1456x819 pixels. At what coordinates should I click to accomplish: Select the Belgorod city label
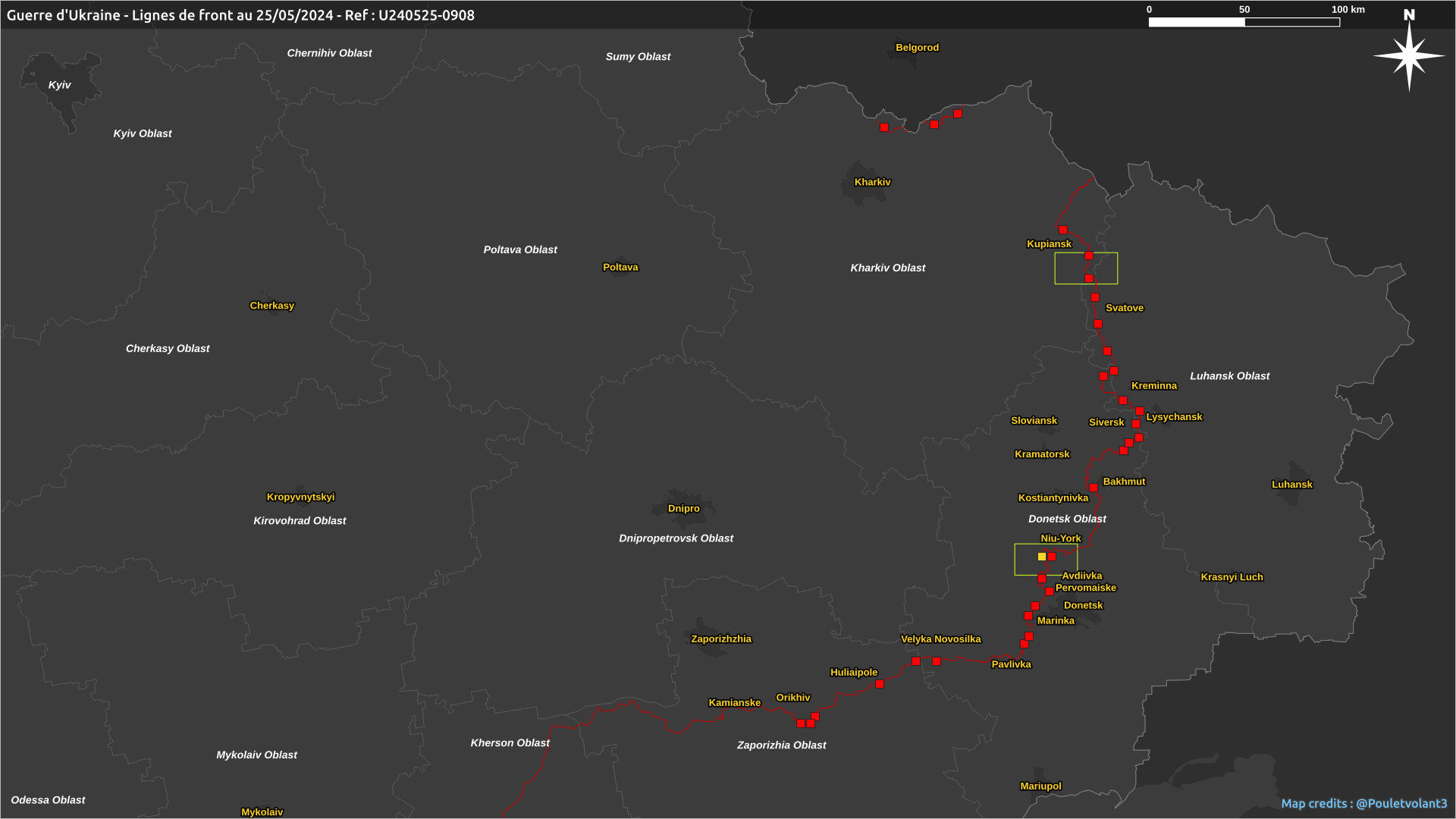(x=917, y=47)
